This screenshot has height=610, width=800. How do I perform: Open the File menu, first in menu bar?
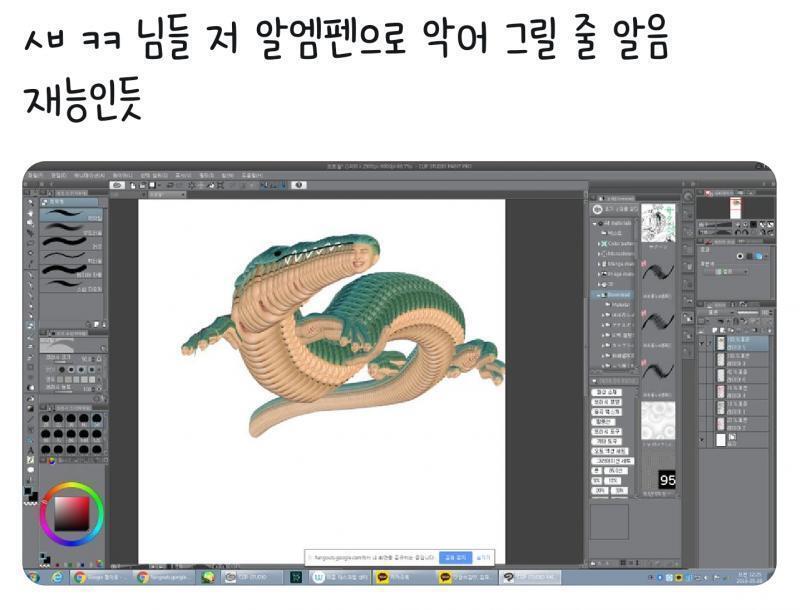(37, 175)
